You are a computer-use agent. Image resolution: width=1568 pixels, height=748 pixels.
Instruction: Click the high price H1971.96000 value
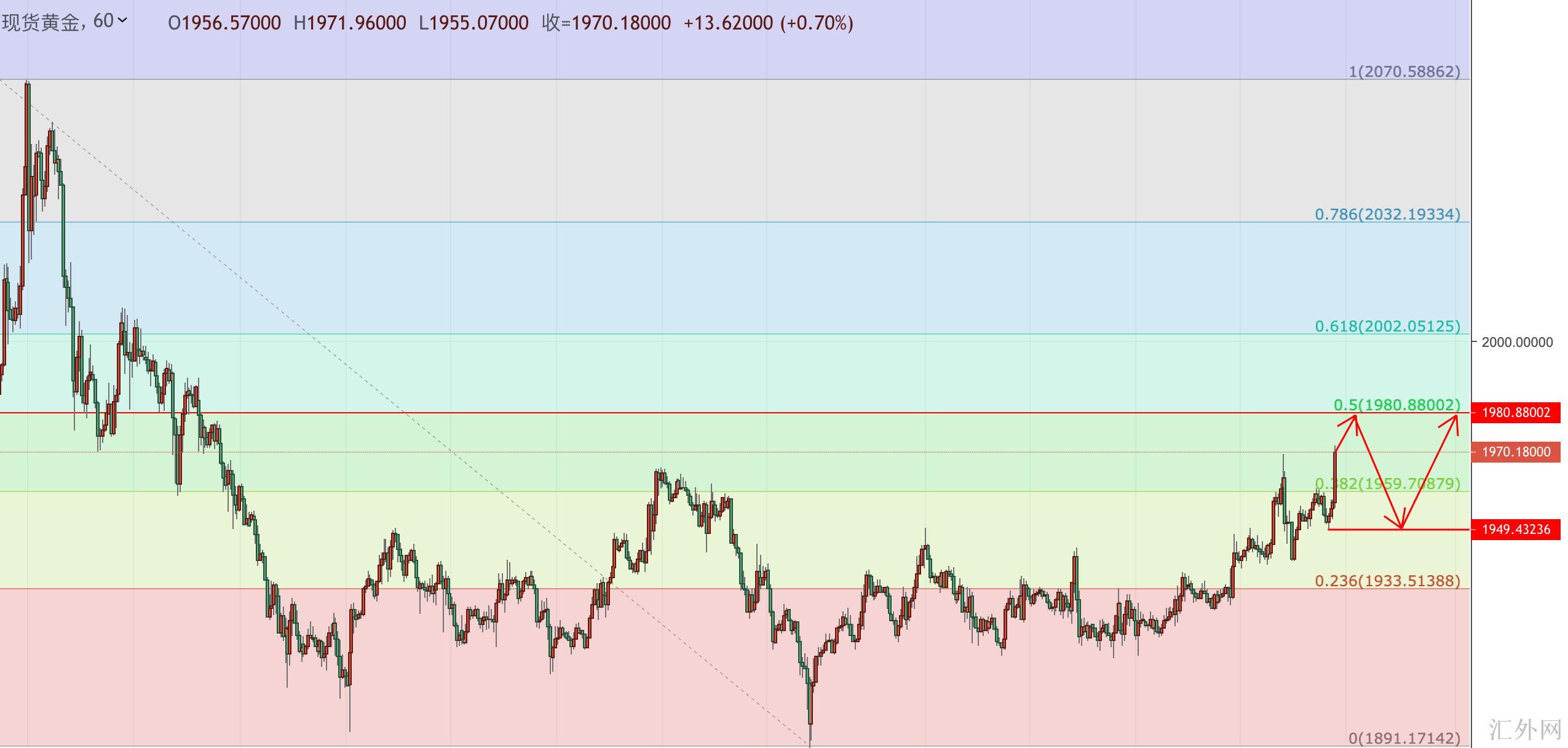349,23
